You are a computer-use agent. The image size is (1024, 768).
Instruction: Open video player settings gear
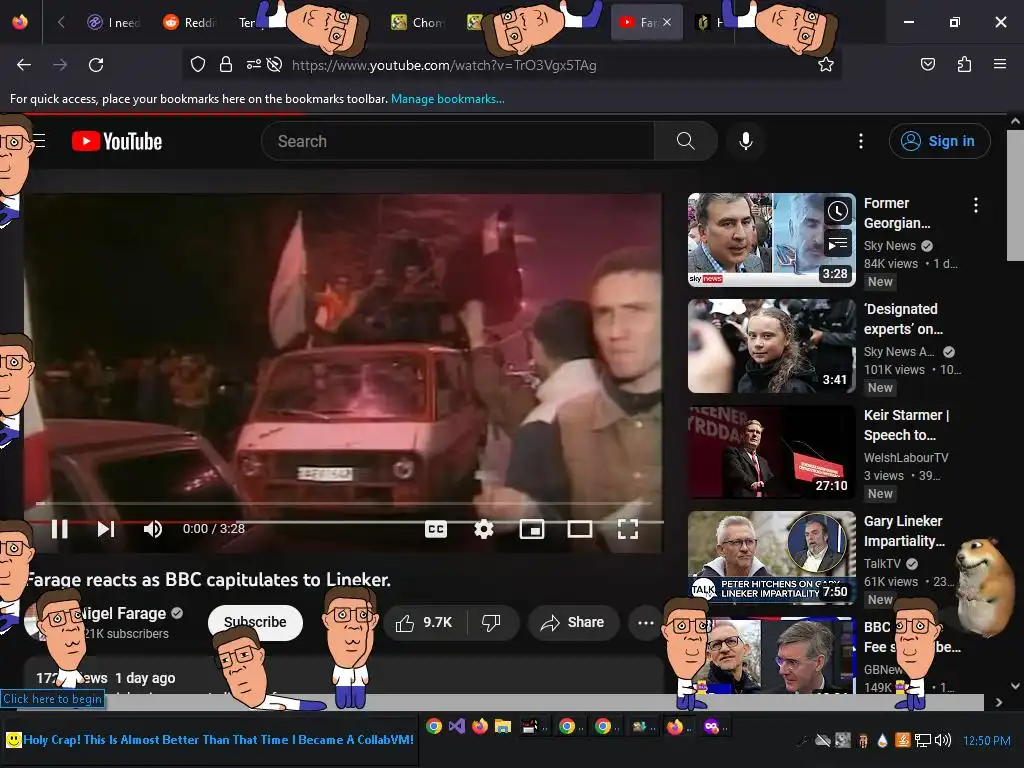(x=484, y=529)
